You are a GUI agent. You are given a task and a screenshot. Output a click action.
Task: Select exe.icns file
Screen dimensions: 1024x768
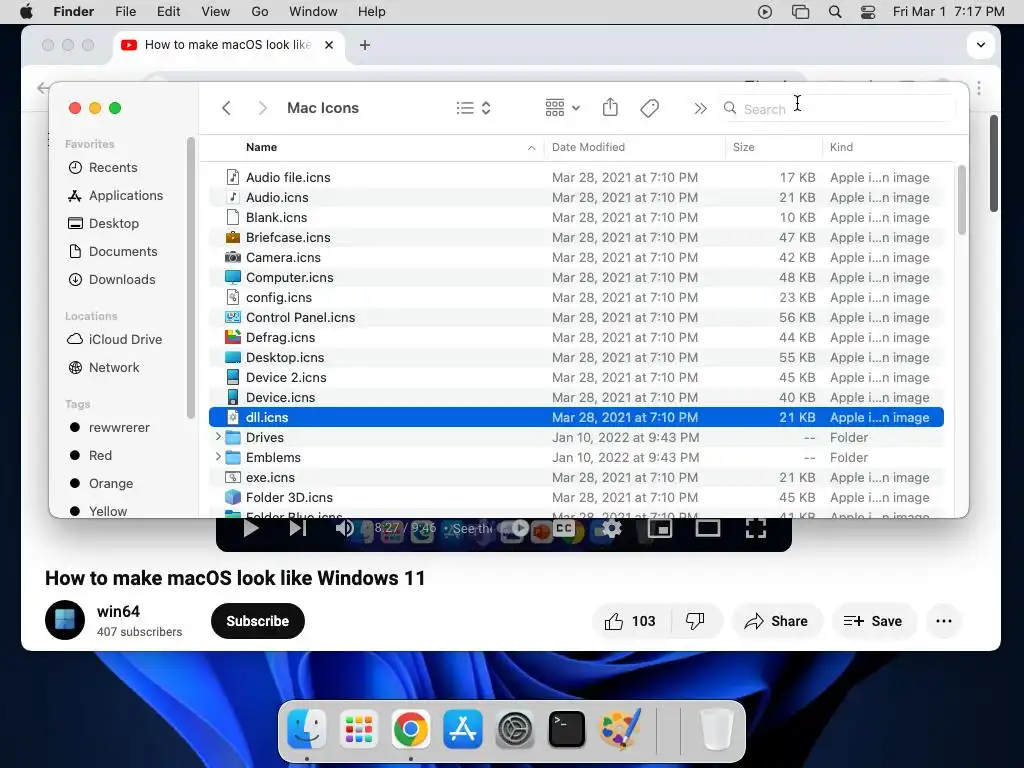(576, 477)
